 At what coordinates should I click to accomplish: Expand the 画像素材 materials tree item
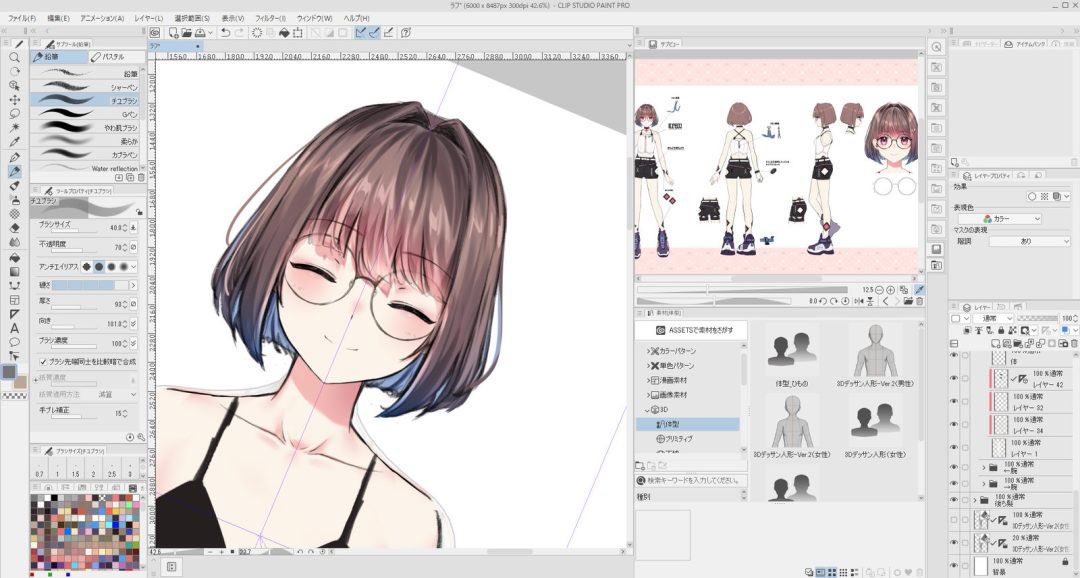click(648, 395)
